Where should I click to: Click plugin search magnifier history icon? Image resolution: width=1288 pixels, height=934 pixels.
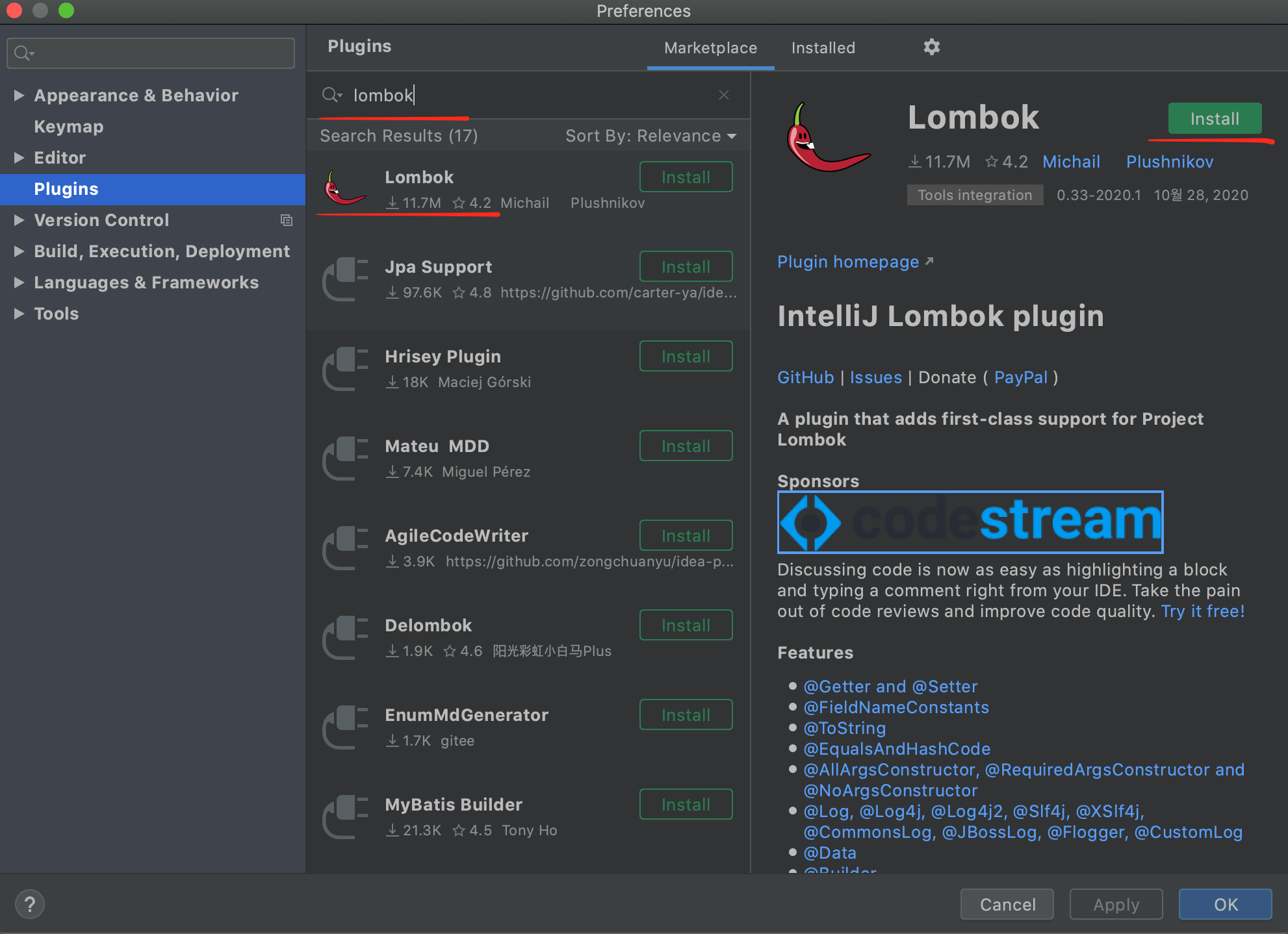click(x=331, y=95)
